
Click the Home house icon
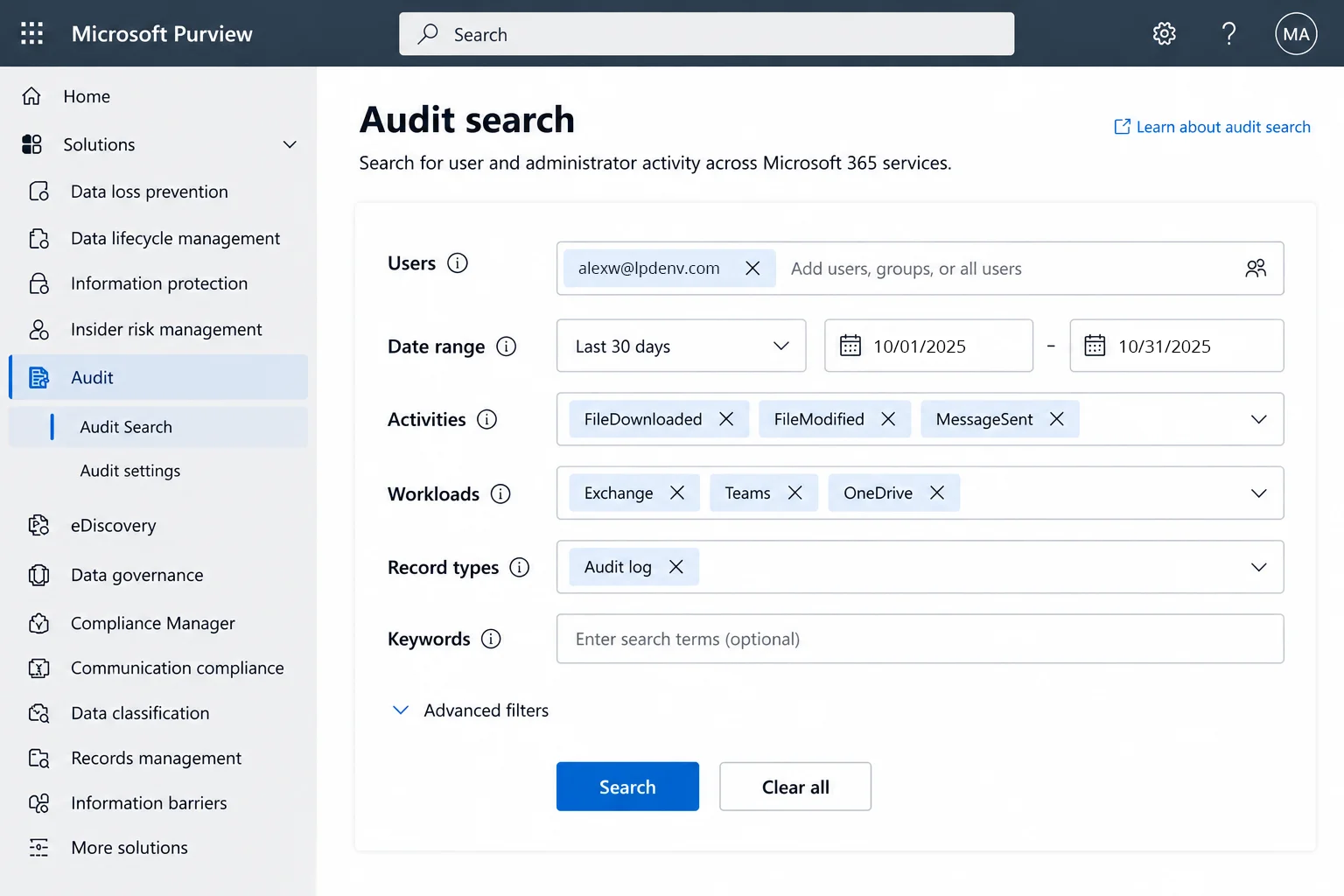[31, 96]
